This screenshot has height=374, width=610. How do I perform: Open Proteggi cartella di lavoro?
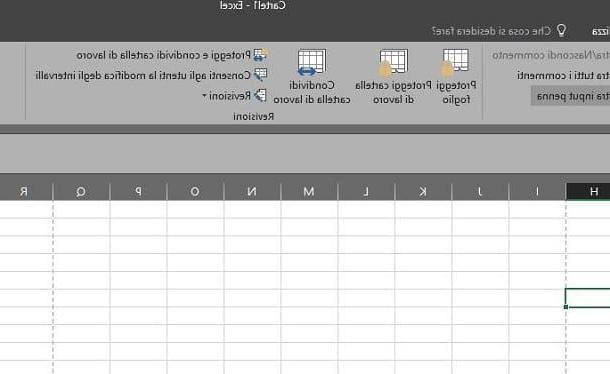click(x=393, y=76)
